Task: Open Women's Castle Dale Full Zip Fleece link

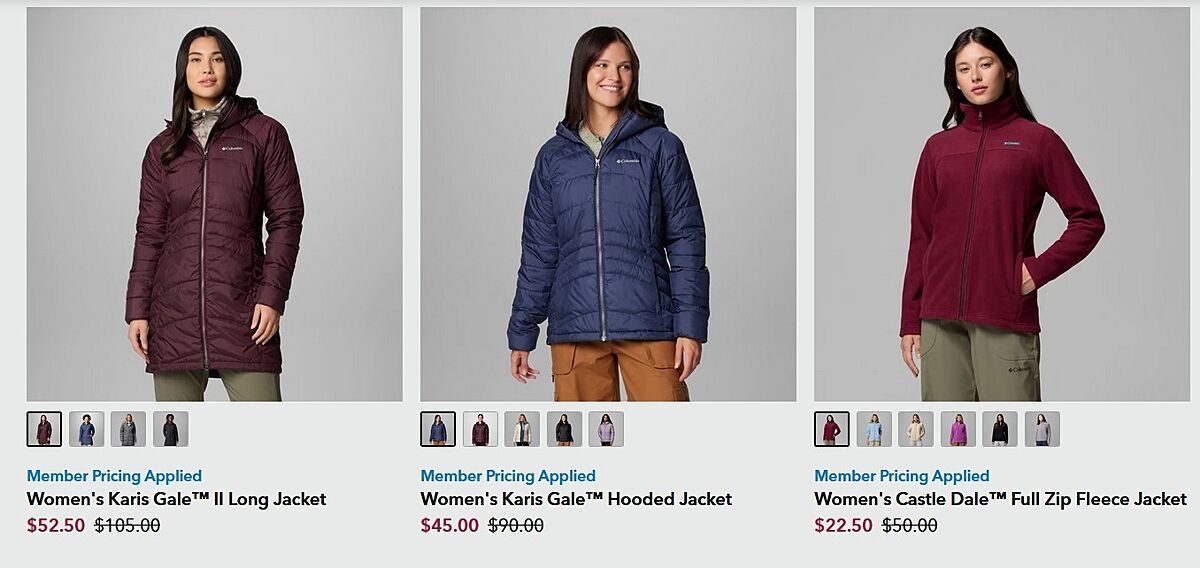Action: pos(1000,499)
